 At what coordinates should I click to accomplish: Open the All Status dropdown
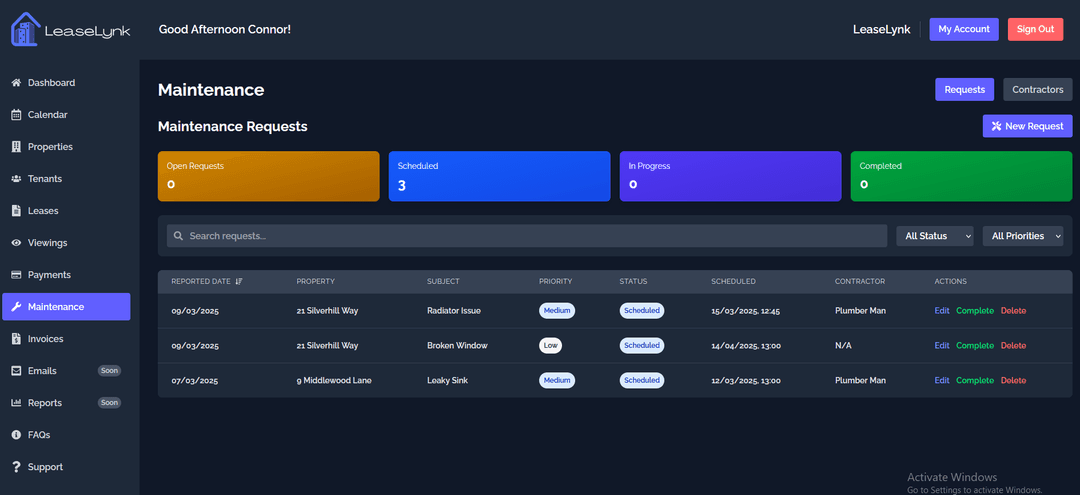pos(935,236)
